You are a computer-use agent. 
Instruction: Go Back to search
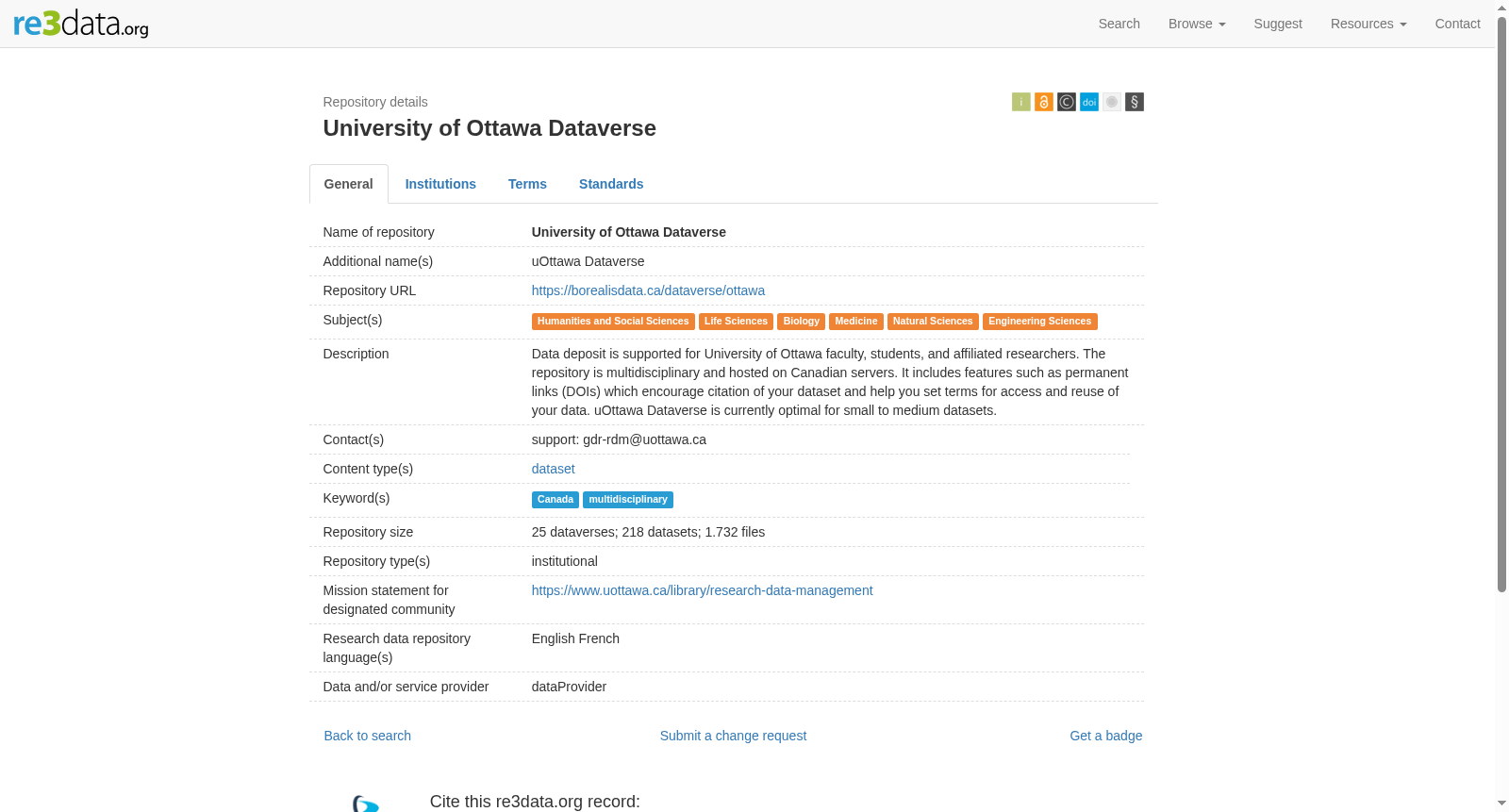coord(368,736)
